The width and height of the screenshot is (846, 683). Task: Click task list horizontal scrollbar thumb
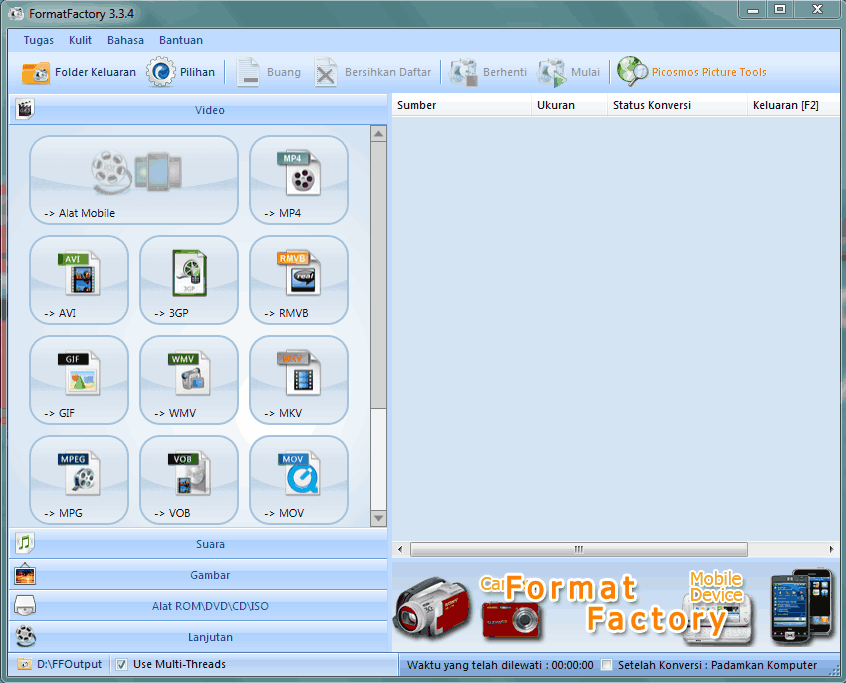[578, 549]
